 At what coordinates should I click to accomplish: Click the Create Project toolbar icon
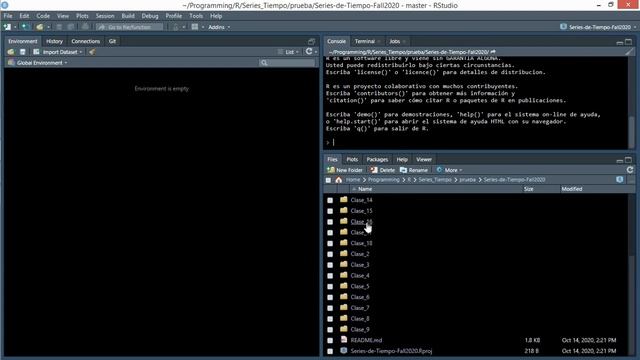click(x=25, y=27)
